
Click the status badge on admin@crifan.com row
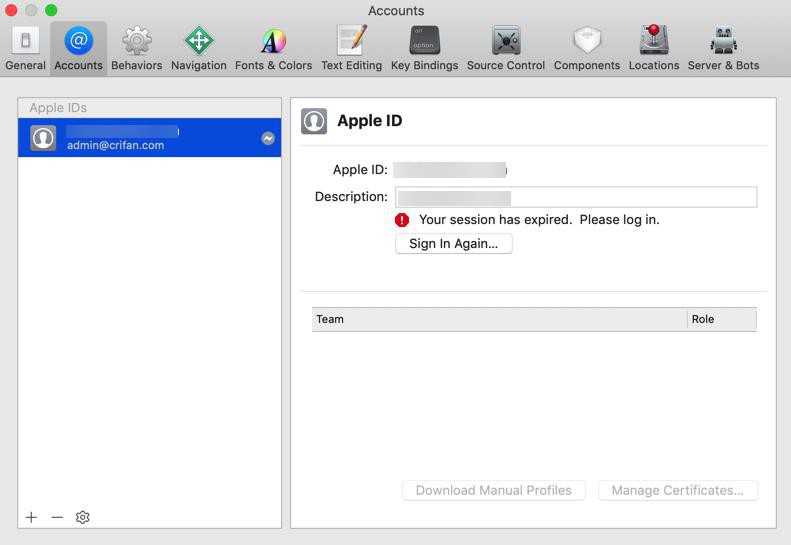(268, 138)
